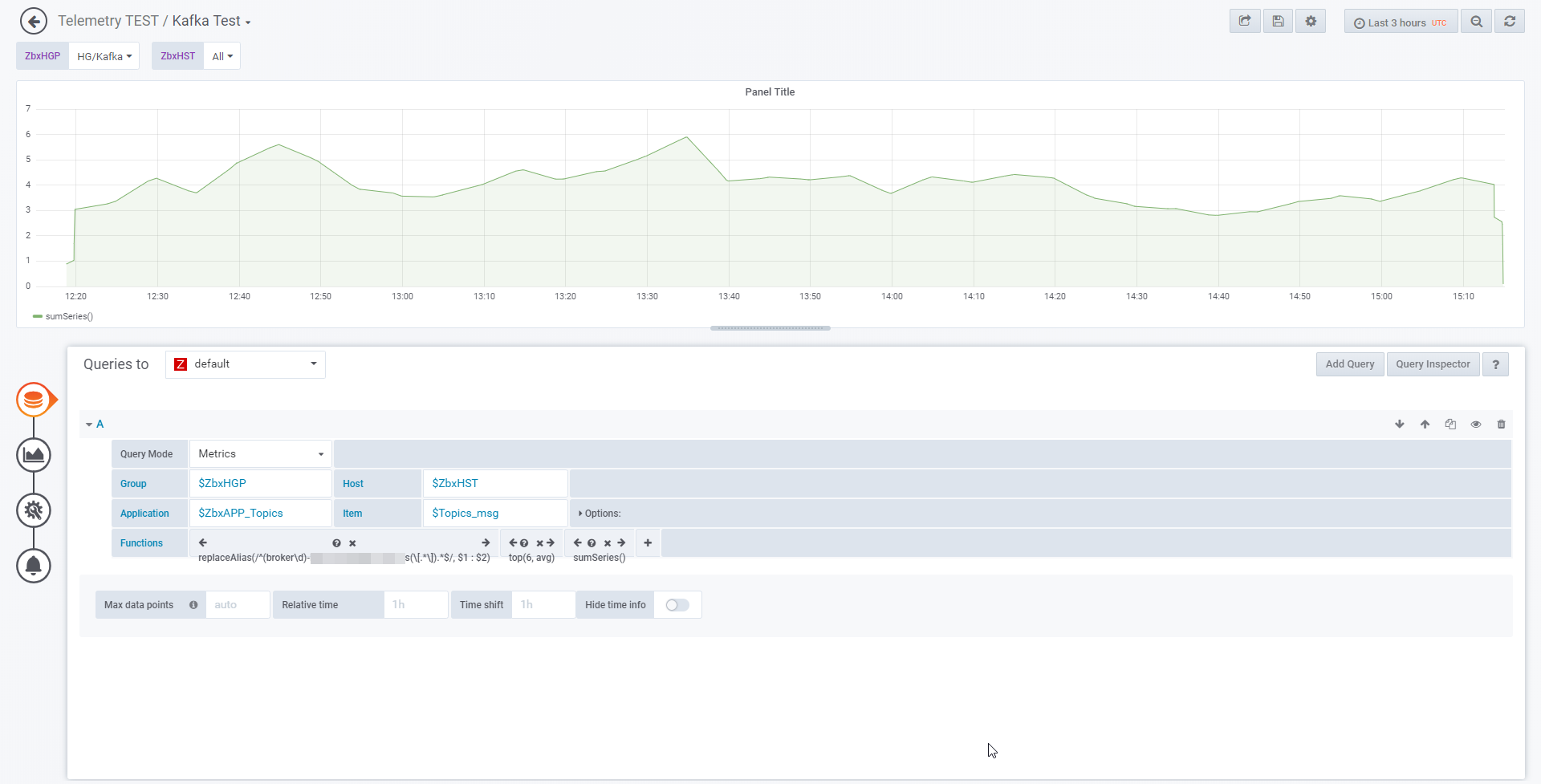Move query A down
This screenshot has height=784, width=1541.
point(1400,424)
